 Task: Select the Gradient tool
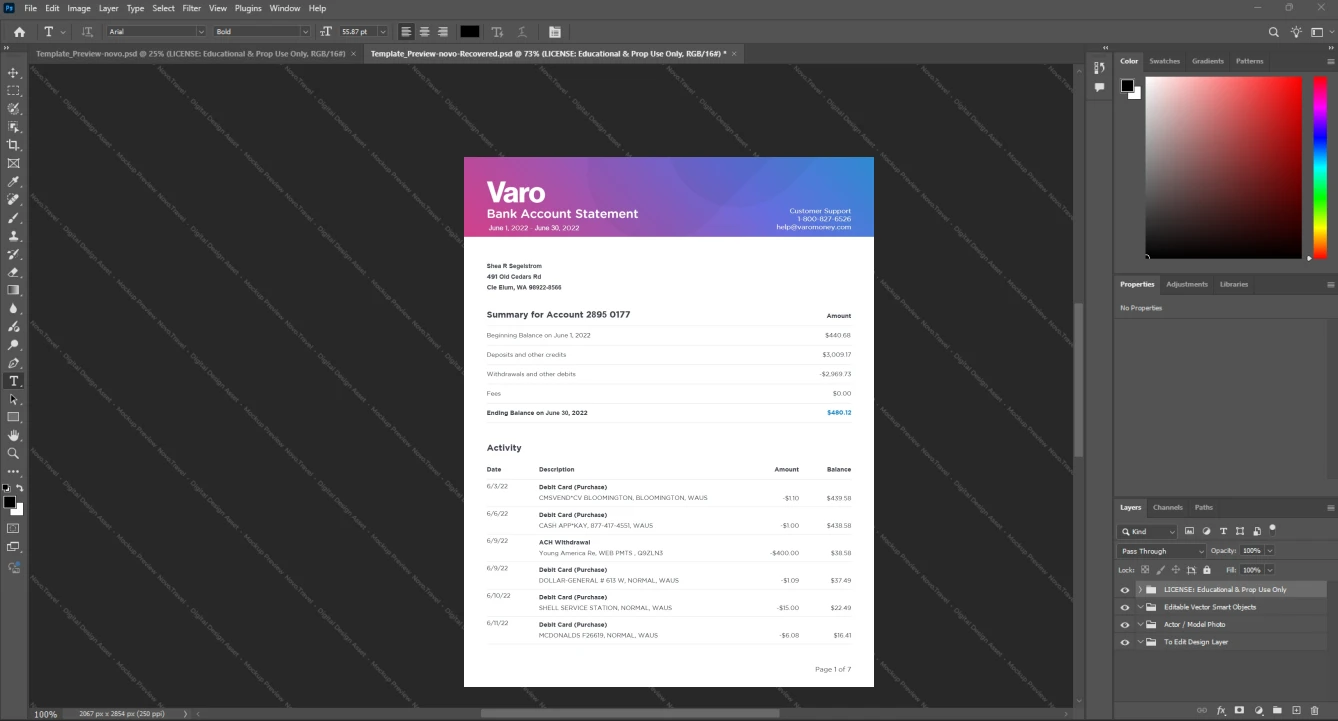click(x=13, y=290)
